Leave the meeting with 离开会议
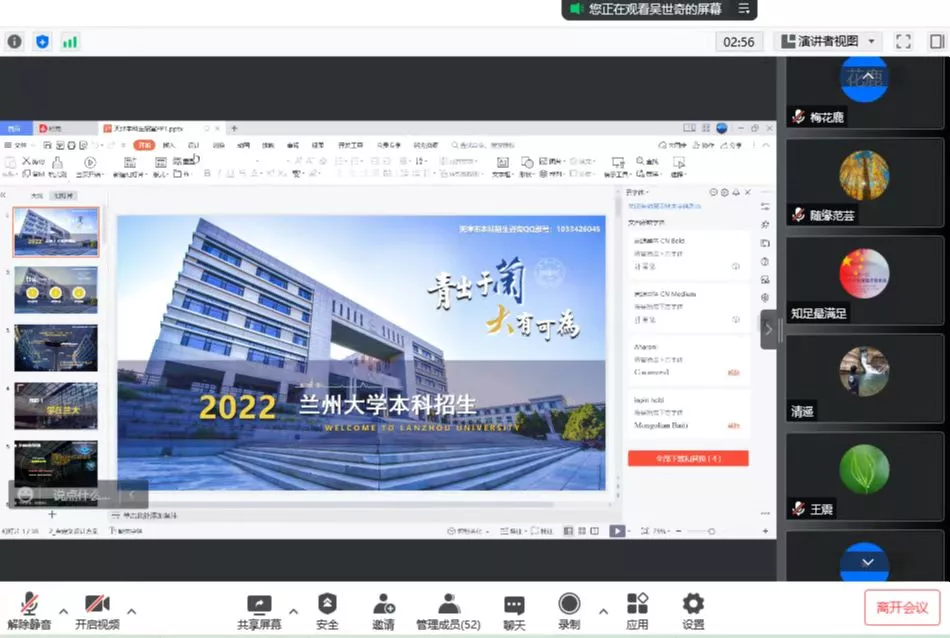Viewport: 950px width, 638px height. (902, 608)
